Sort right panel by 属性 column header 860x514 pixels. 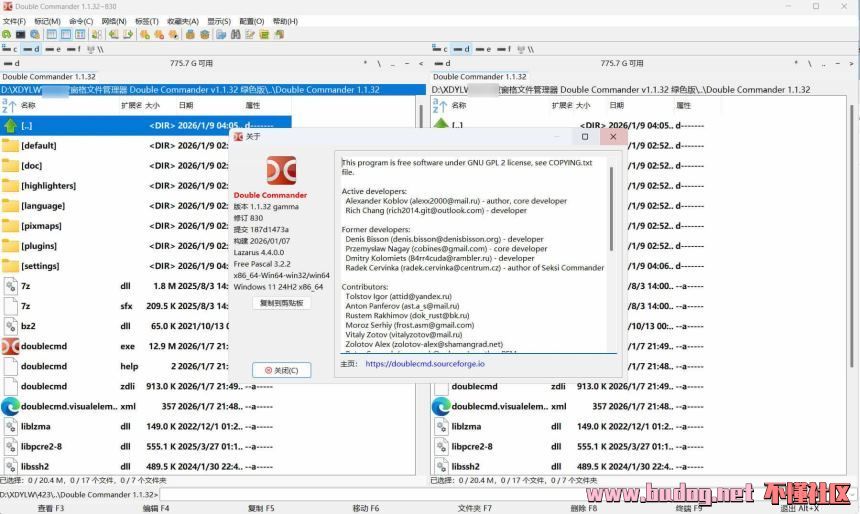coord(683,105)
